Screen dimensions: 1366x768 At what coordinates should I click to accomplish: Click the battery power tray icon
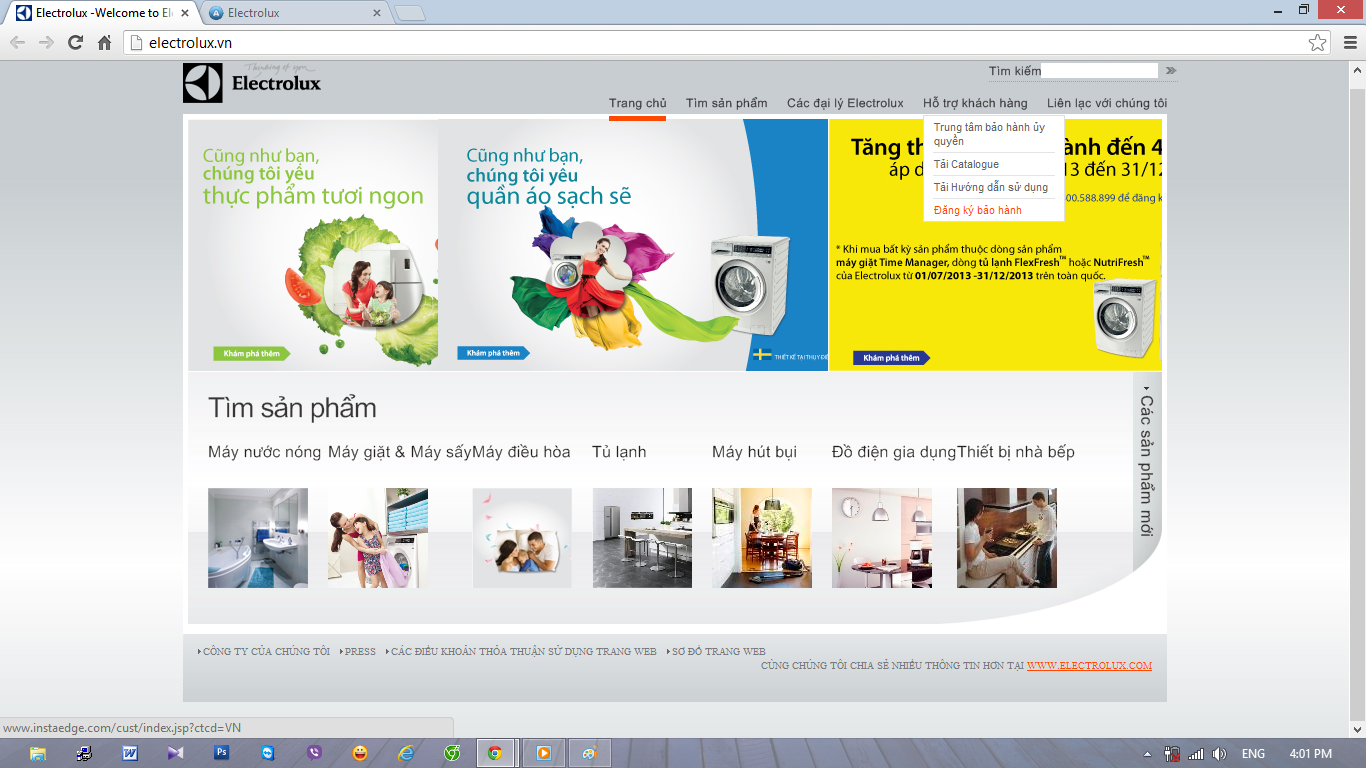(x=1172, y=754)
